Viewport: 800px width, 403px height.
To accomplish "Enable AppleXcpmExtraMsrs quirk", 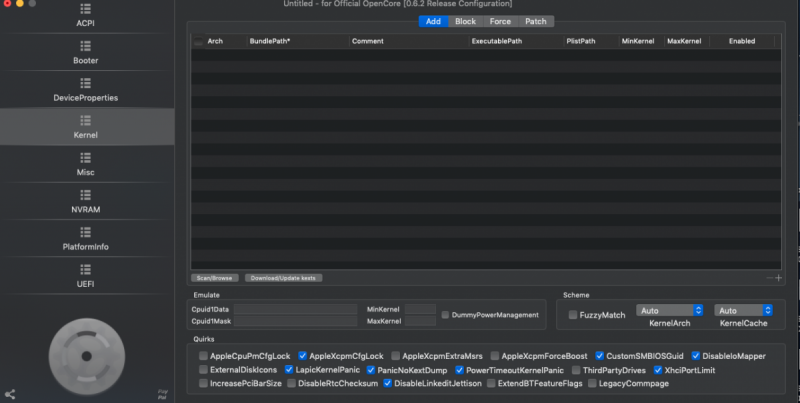I will 395,356.
